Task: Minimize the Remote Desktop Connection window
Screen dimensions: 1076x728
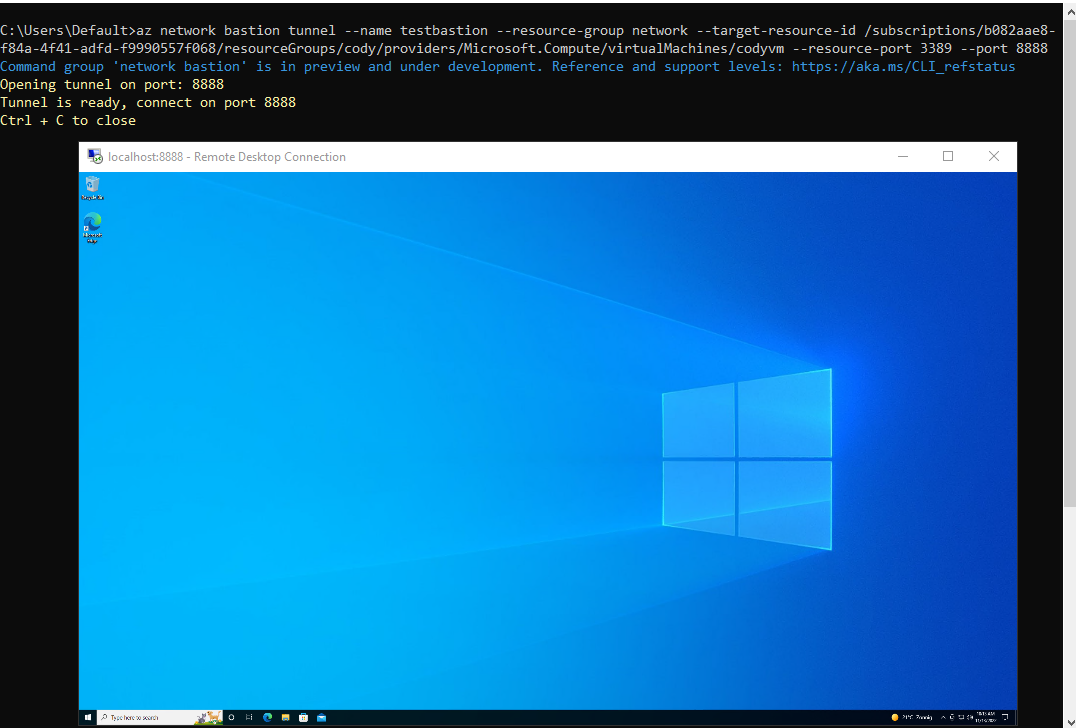Action: coord(903,156)
